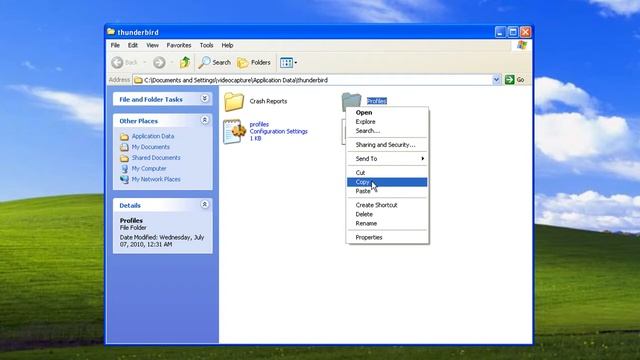The height and width of the screenshot is (360, 640).
Task: Click the My Documents icon
Action: [x=124, y=147]
